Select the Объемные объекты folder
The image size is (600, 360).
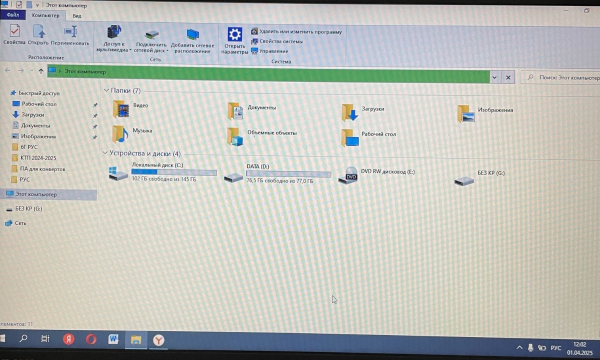262,136
